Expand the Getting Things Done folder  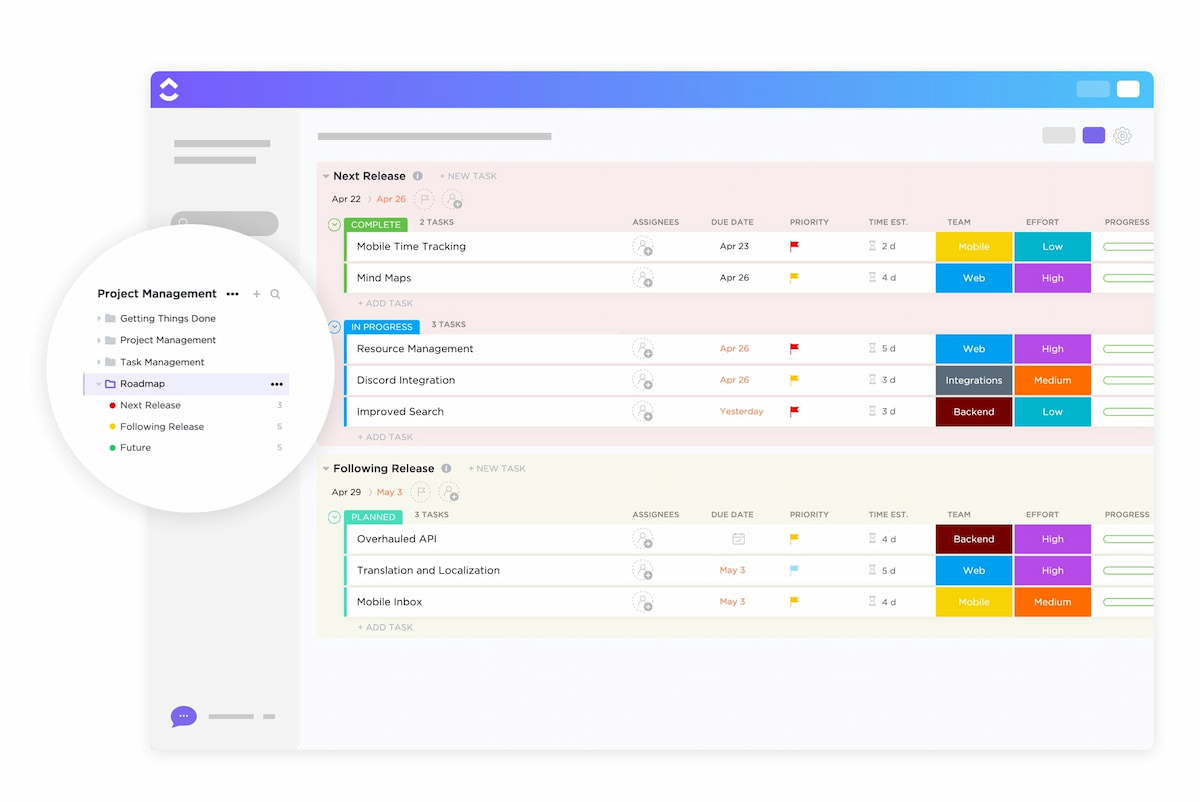coord(99,319)
